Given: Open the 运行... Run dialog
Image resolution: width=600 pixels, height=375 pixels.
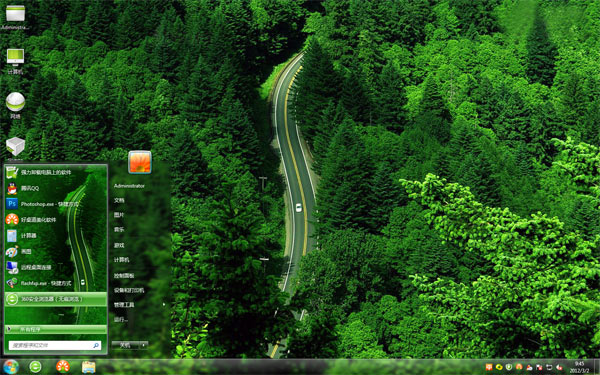Looking at the screenshot, I should point(121,319).
